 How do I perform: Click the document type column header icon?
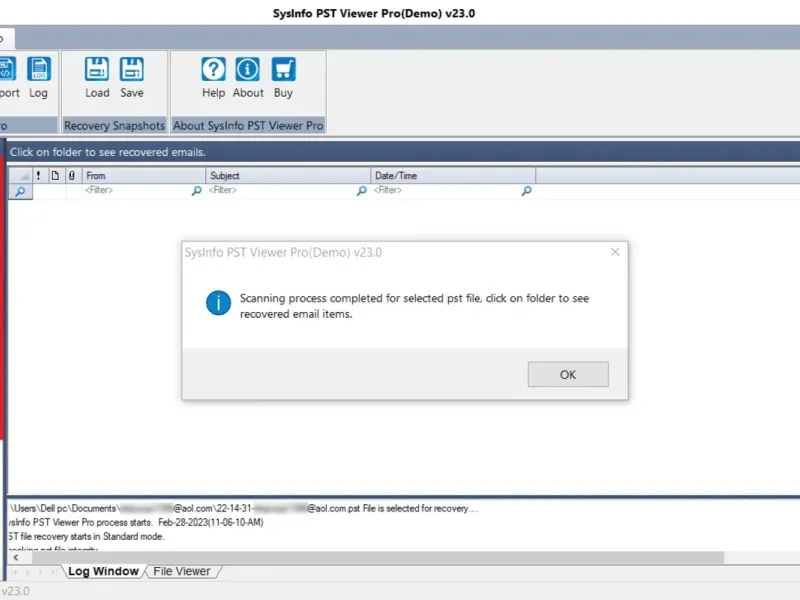(55, 176)
